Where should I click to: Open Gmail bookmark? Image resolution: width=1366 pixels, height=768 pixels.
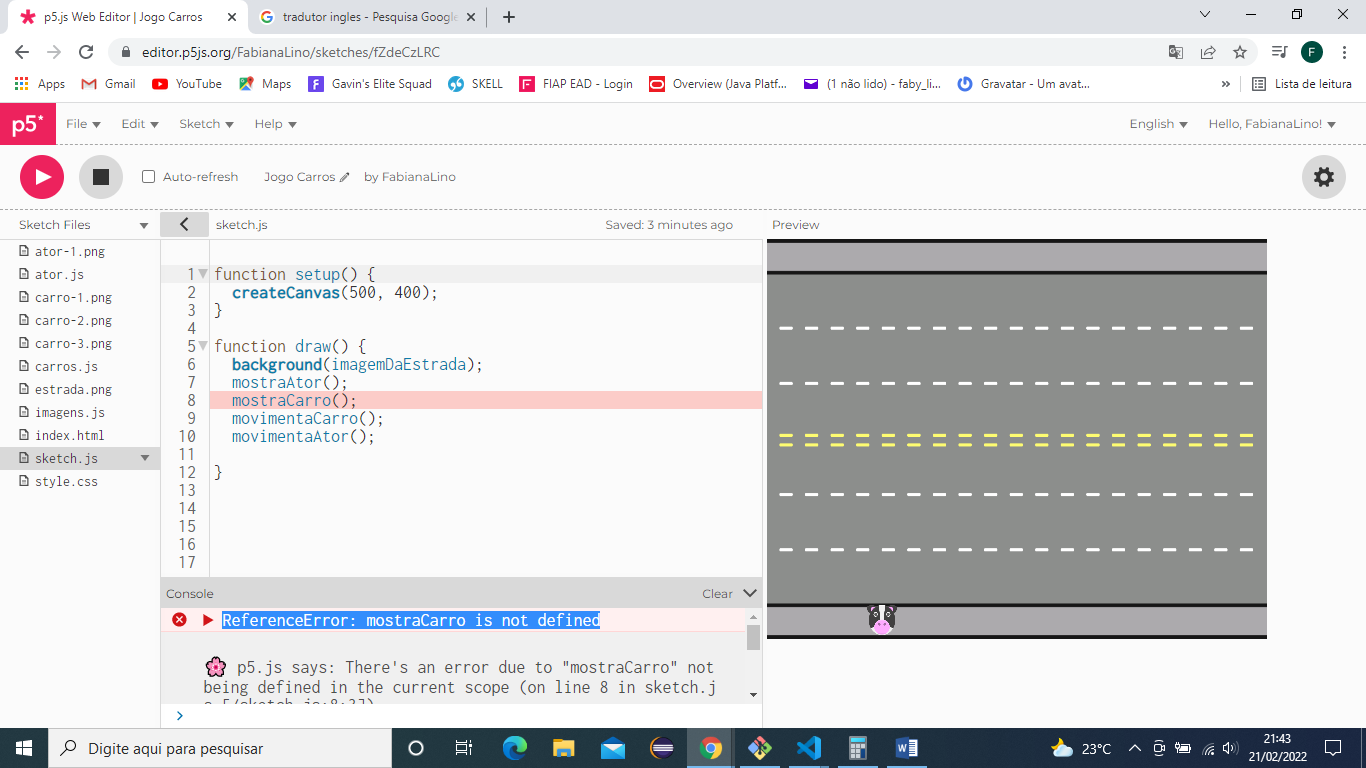coord(108,84)
